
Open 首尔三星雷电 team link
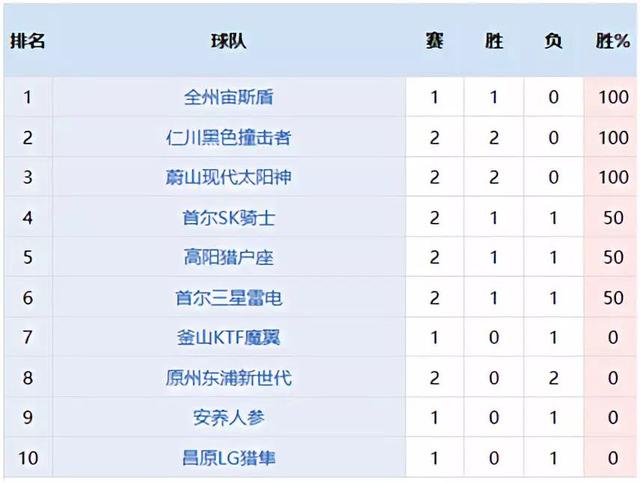click(x=229, y=298)
